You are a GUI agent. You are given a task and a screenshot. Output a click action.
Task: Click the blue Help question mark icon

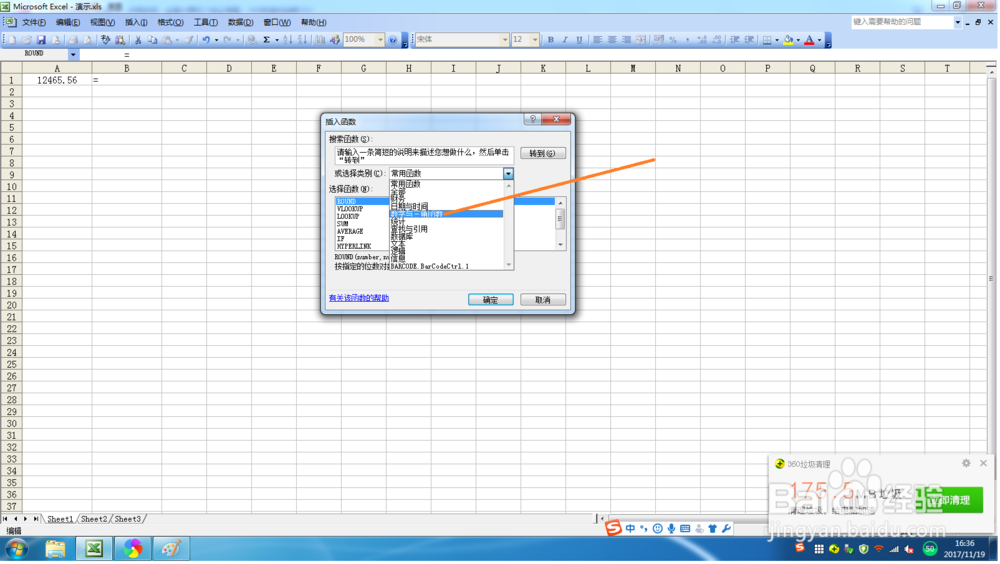(x=393, y=40)
